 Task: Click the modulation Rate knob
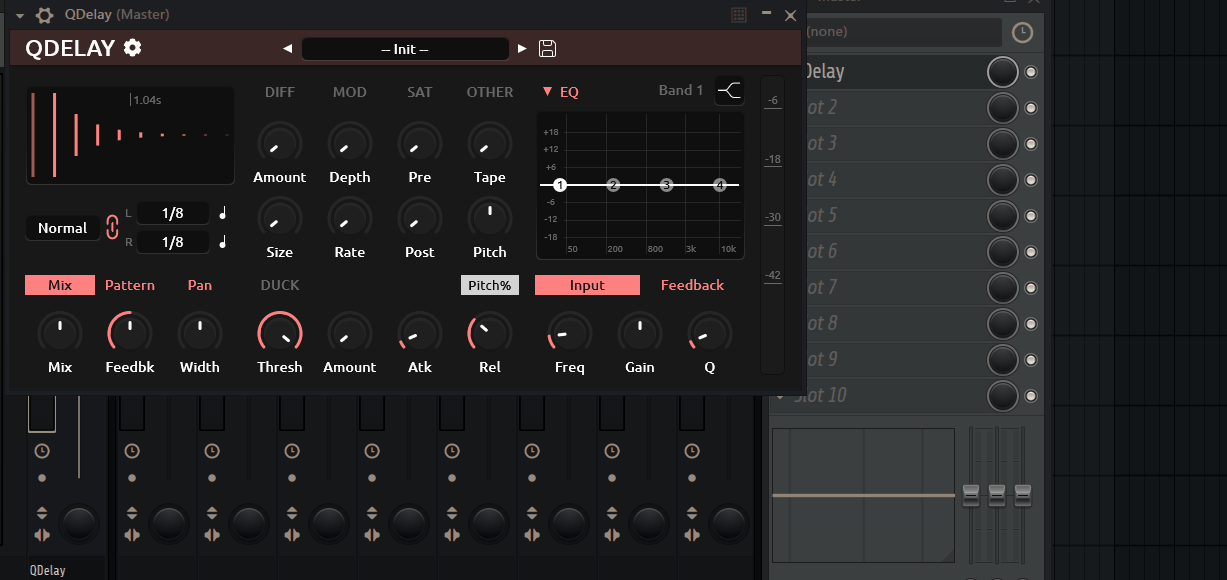pos(350,217)
